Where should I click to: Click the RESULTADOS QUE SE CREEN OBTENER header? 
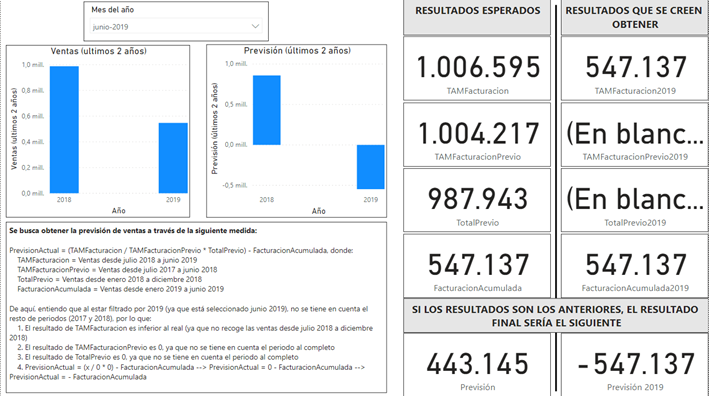634,18
